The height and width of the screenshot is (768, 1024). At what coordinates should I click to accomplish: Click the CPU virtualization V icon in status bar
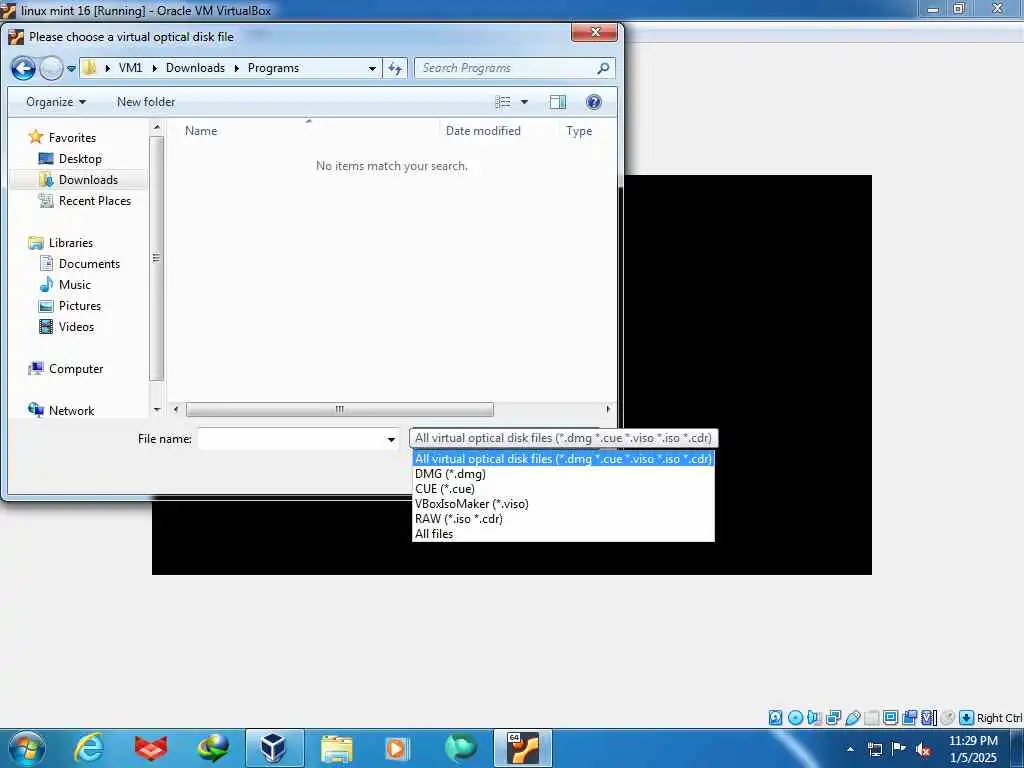(929, 718)
